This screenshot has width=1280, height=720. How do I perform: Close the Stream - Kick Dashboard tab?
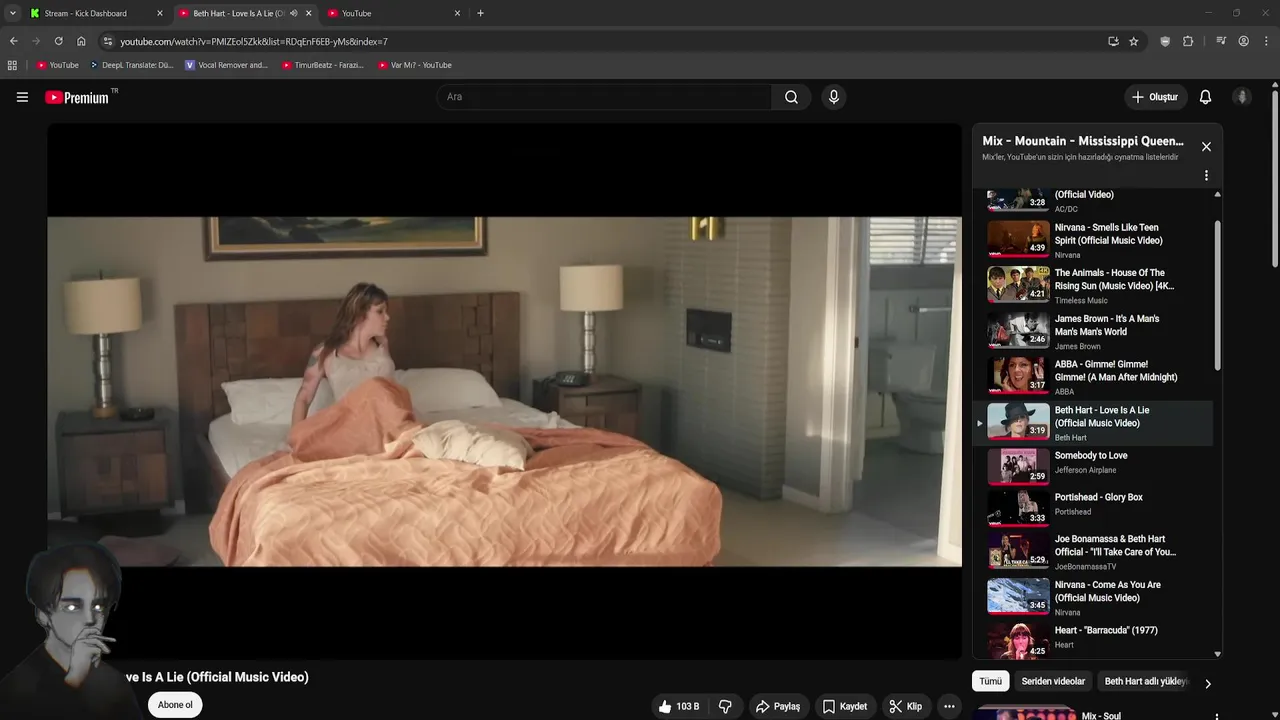point(159,13)
